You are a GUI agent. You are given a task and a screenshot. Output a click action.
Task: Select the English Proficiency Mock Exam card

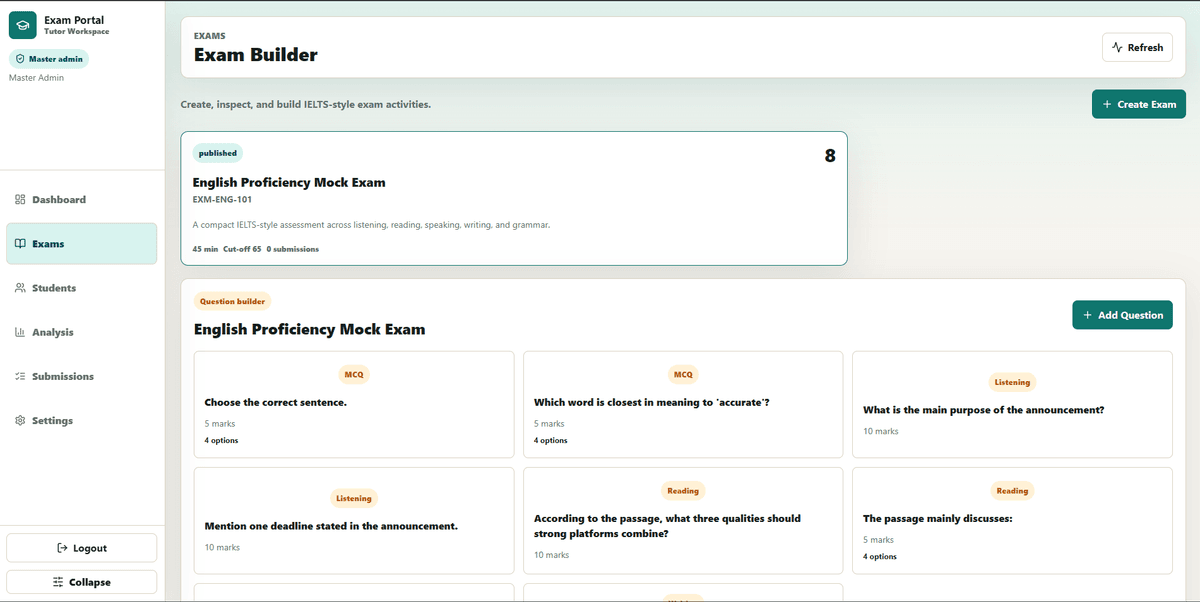pos(514,198)
